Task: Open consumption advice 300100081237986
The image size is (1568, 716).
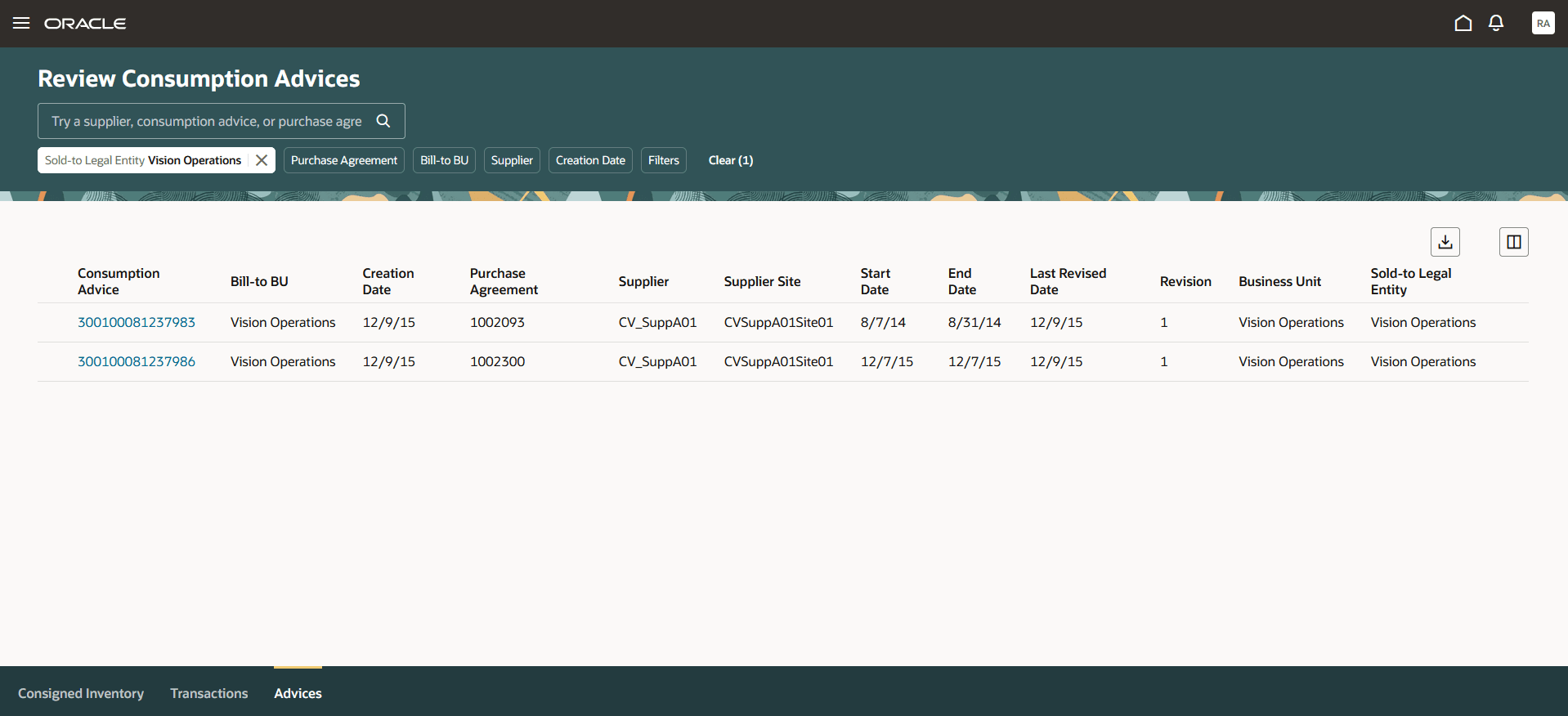Action: click(137, 361)
